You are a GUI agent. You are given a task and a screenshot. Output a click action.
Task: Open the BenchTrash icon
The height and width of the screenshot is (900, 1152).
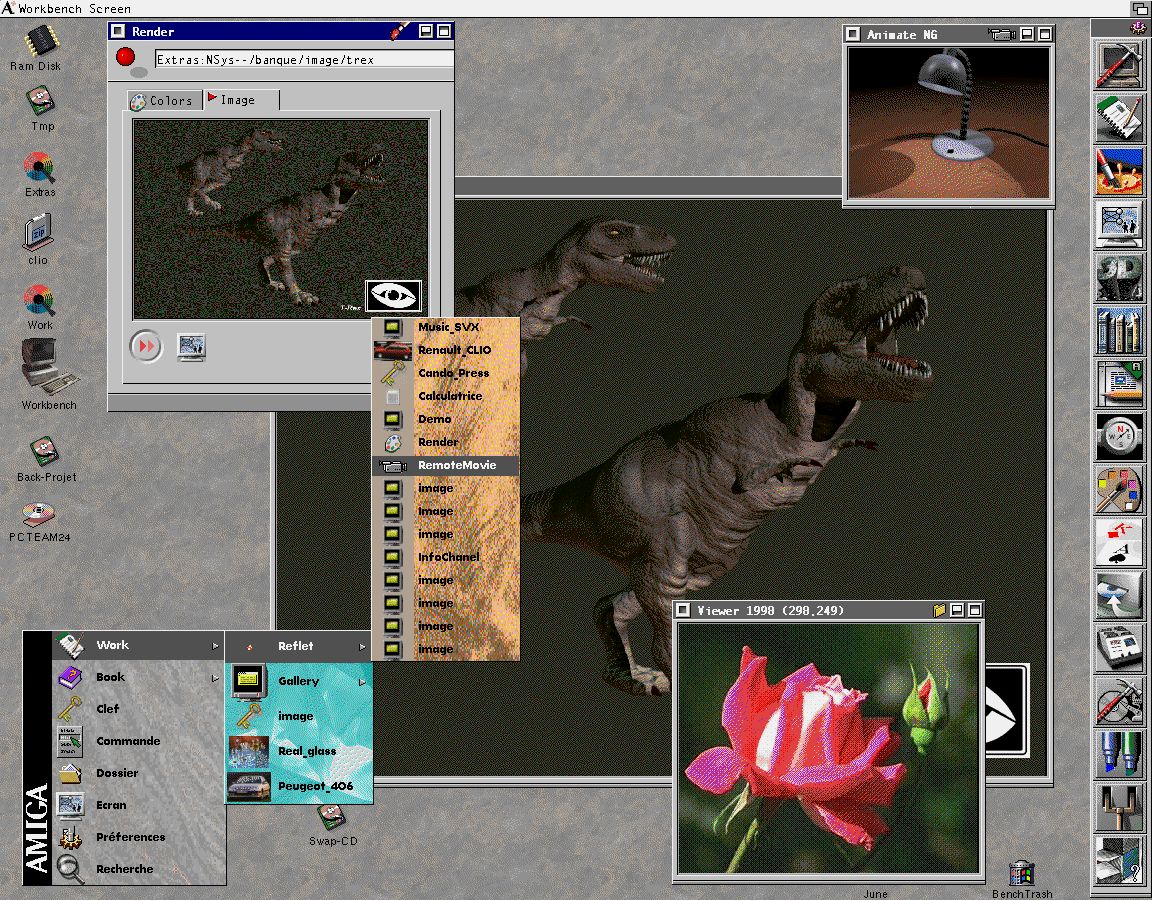1021,873
